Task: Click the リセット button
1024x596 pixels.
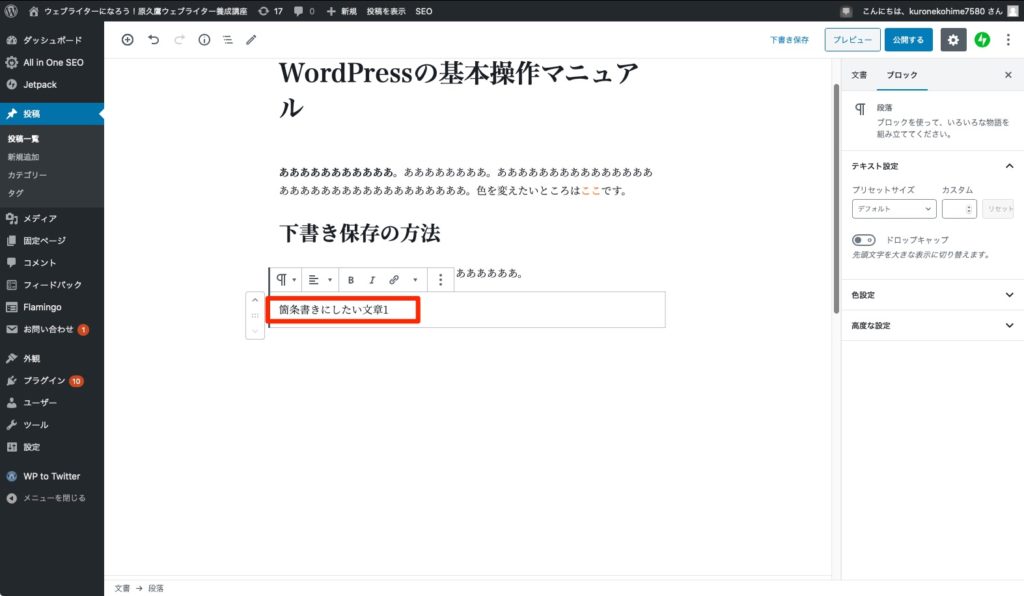Action: 999,209
